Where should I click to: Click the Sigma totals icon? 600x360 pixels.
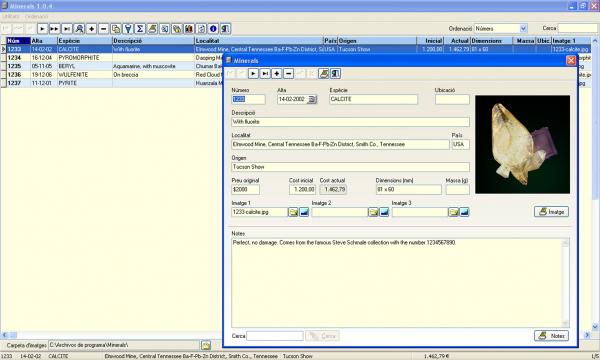tap(140, 29)
